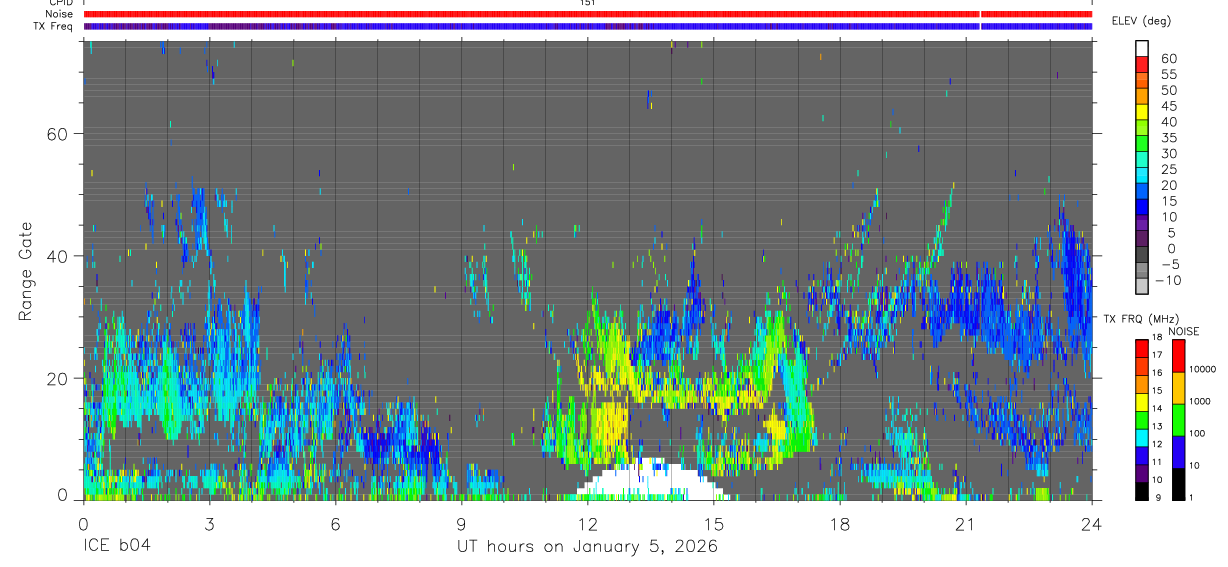Image resolution: width=1228 pixels, height=567 pixels.
Task: Click the green segment of the NOISE color bar
Action: (x=1180, y=419)
